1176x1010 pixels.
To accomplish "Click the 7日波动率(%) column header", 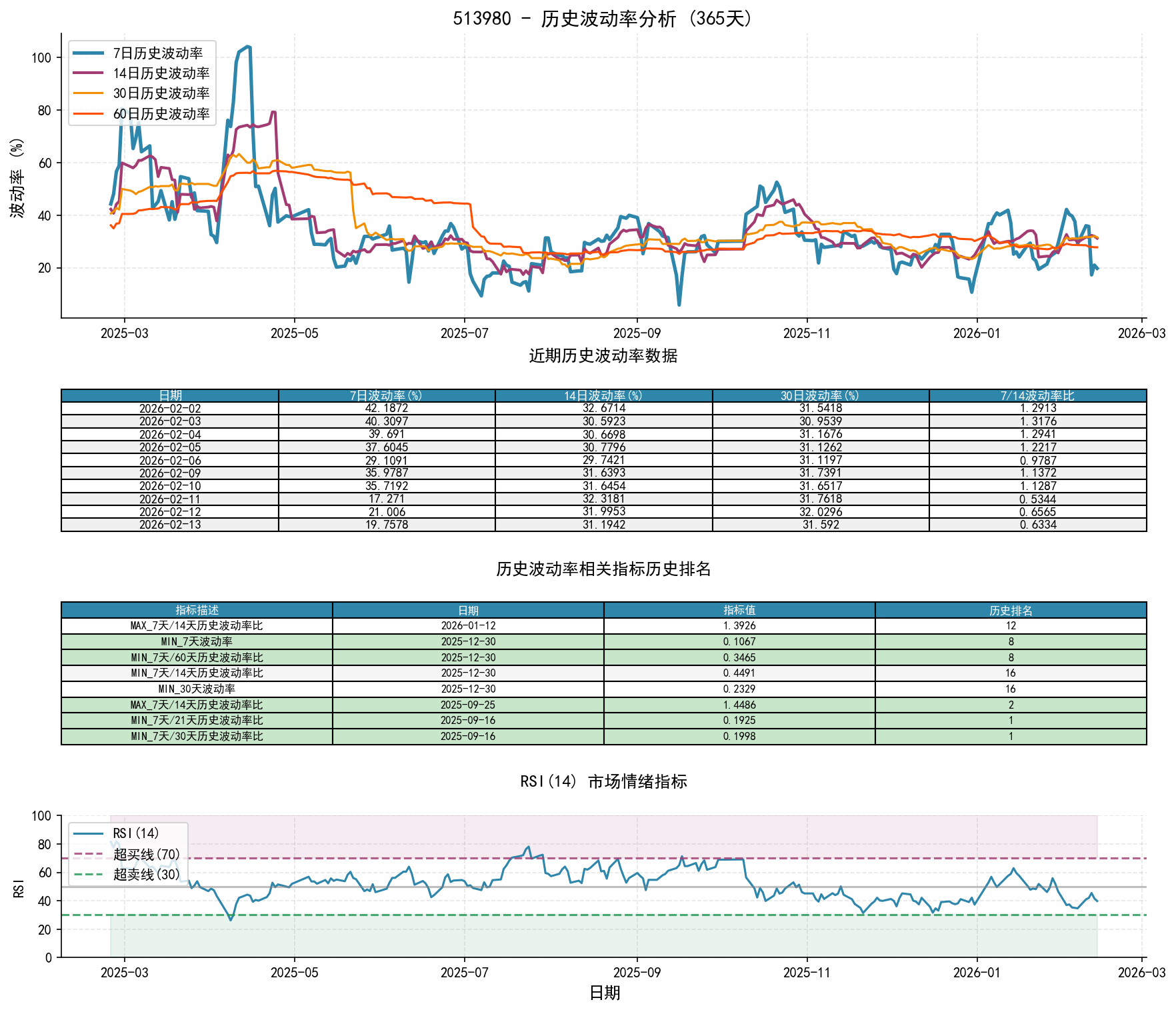I will 387,395.
